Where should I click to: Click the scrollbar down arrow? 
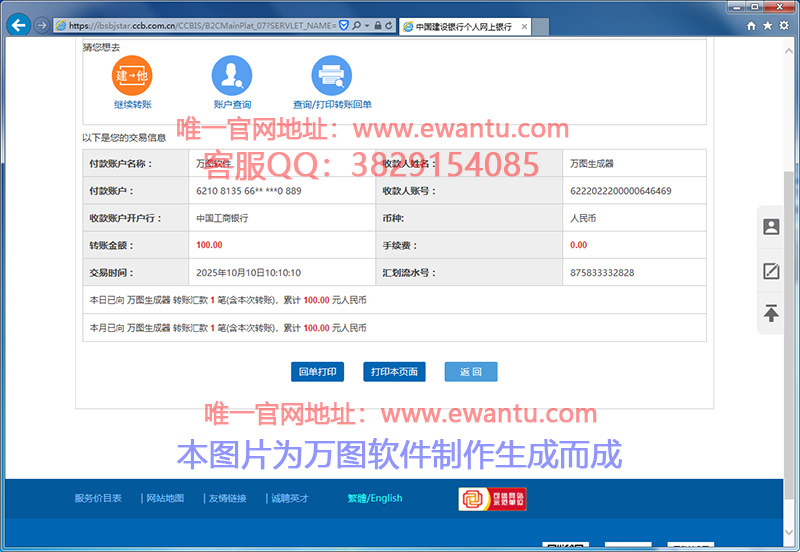(x=789, y=533)
